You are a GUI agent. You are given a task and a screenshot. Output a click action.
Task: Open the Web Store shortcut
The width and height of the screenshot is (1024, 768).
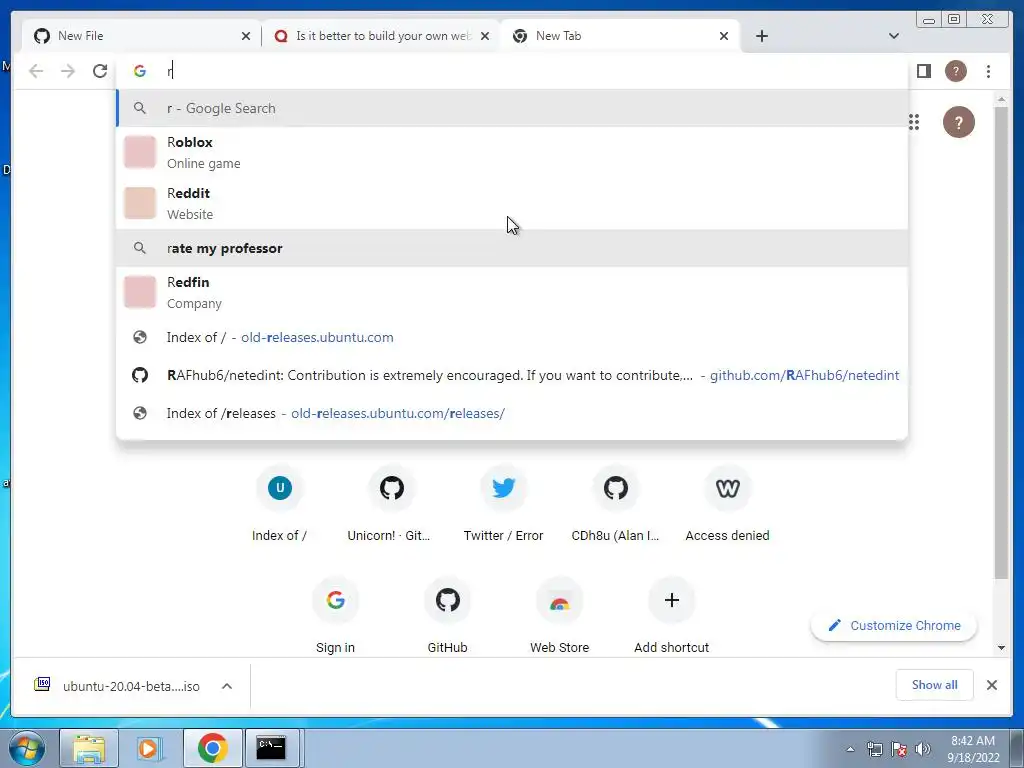click(x=560, y=616)
